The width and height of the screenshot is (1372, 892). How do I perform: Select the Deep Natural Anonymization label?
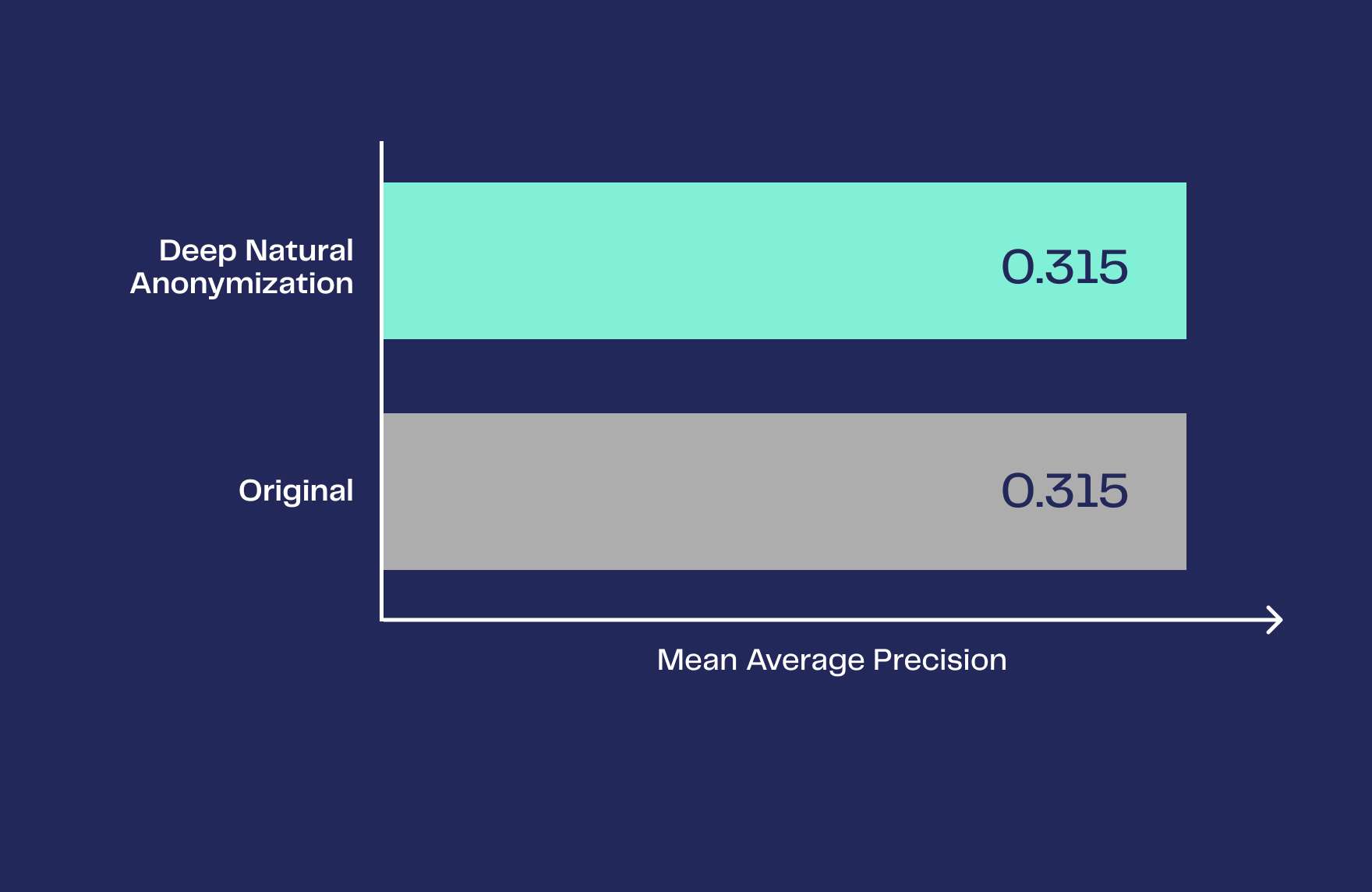(242, 267)
